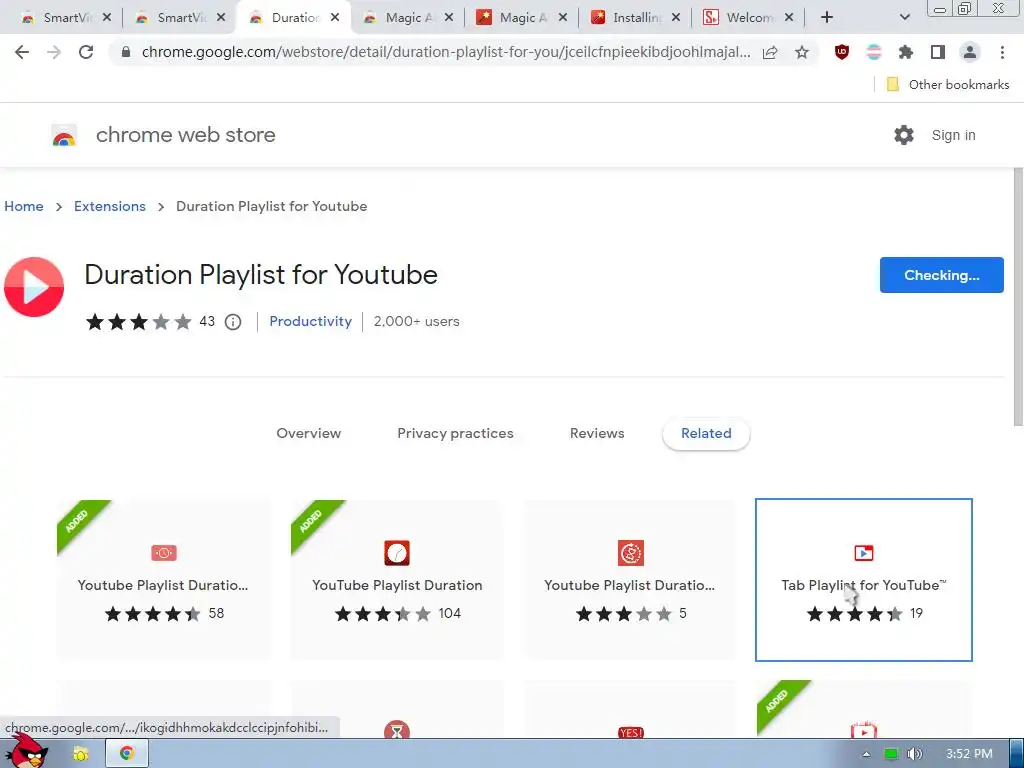This screenshot has height=768, width=1024.
Task: Select the Related tab
Action: (x=706, y=434)
